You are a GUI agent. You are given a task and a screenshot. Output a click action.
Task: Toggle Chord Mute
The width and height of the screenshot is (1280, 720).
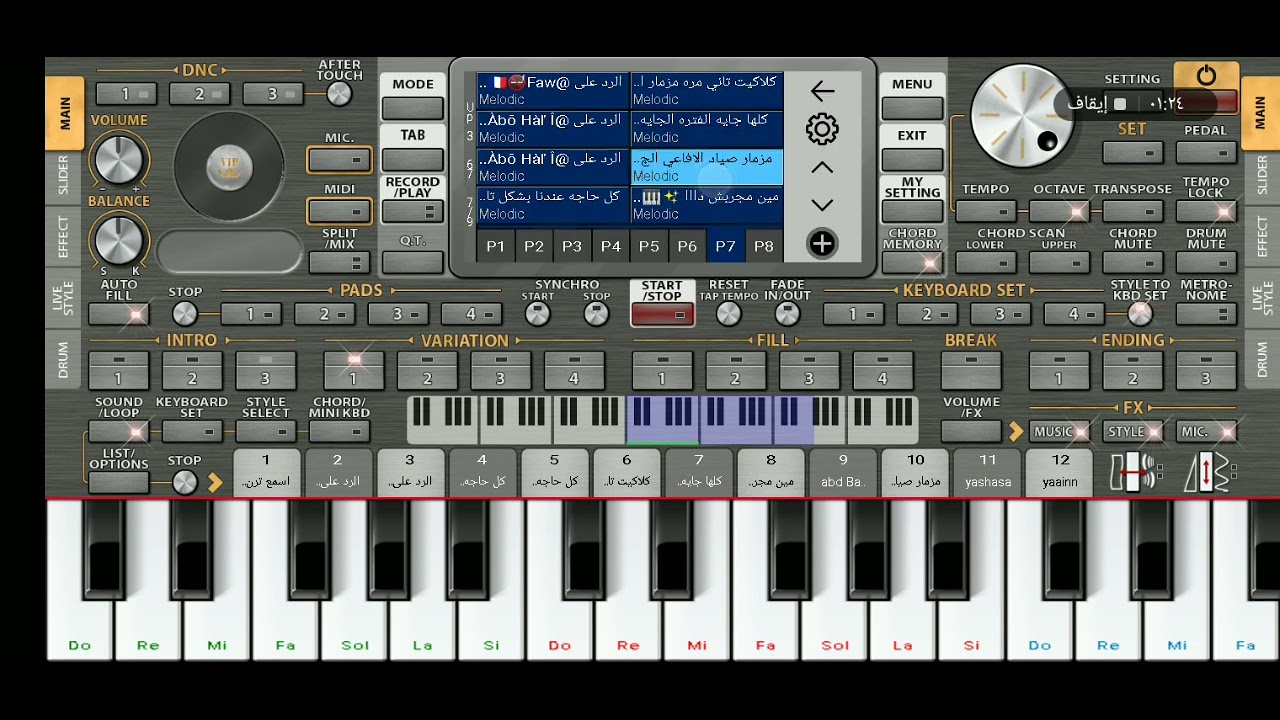click(1133, 263)
